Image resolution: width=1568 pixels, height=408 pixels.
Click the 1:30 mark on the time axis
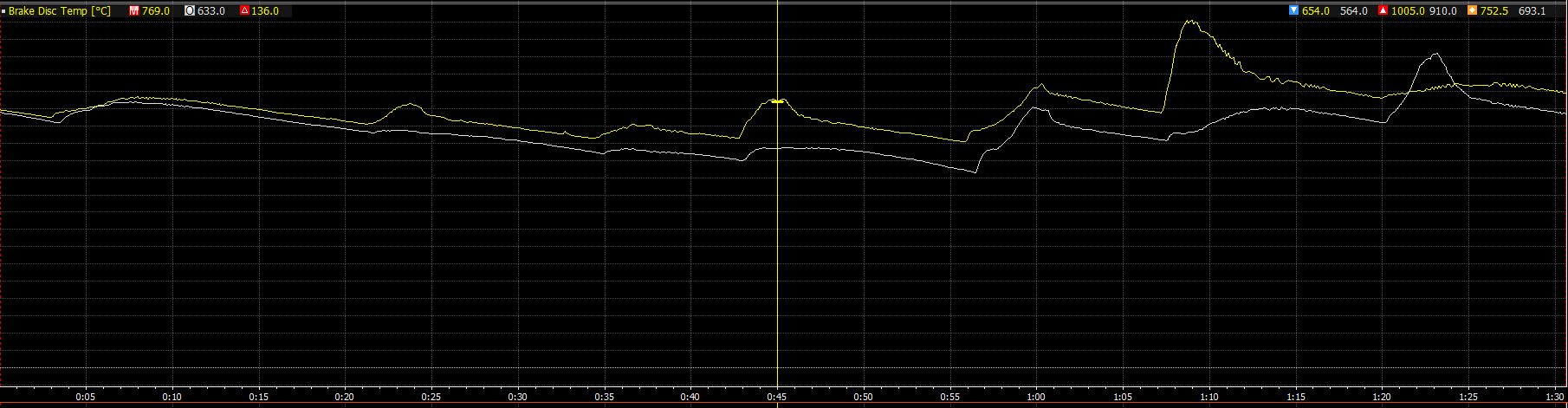click(x=1555, y=398)
